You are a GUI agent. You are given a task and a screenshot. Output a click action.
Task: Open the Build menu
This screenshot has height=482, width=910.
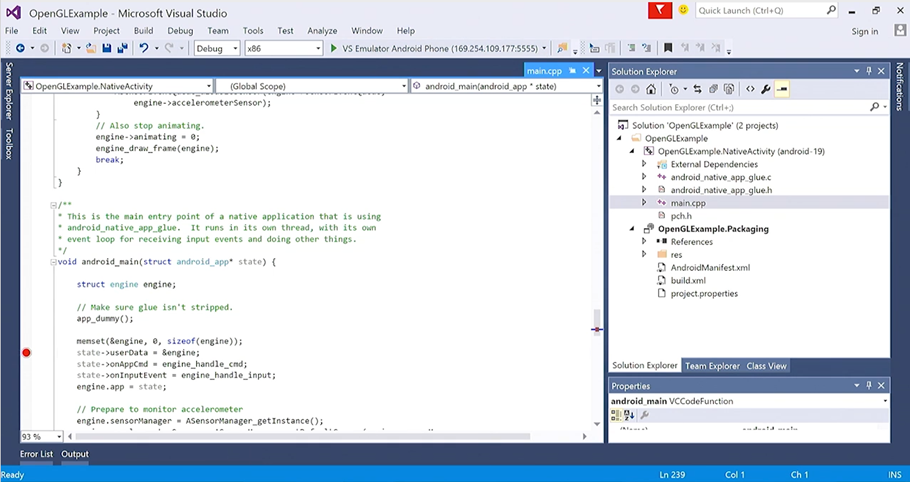[x=143, y=31]
